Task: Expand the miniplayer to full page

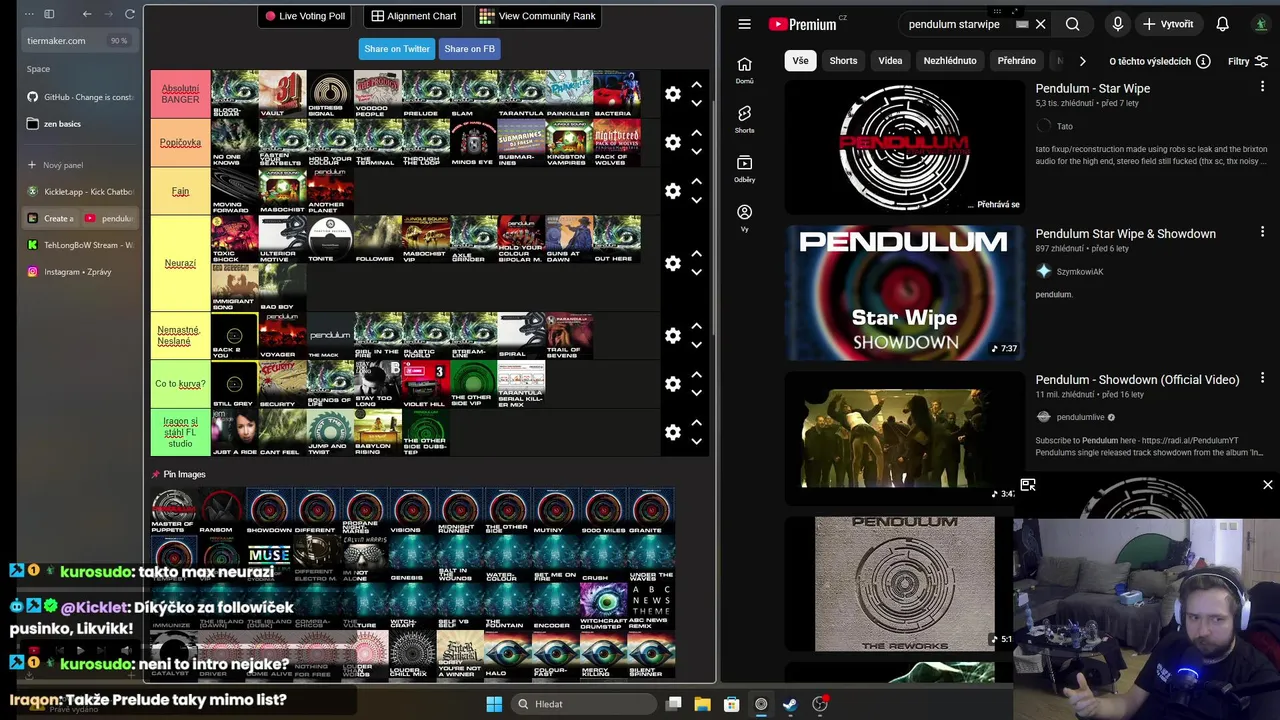Action: (1027, 485)
